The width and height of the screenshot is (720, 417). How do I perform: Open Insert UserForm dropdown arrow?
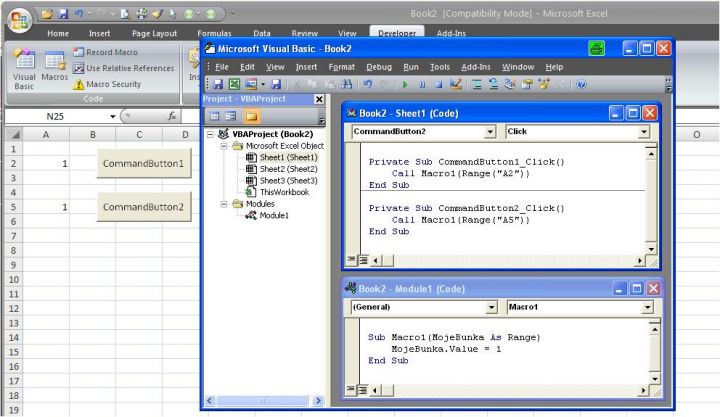[263, 85]
